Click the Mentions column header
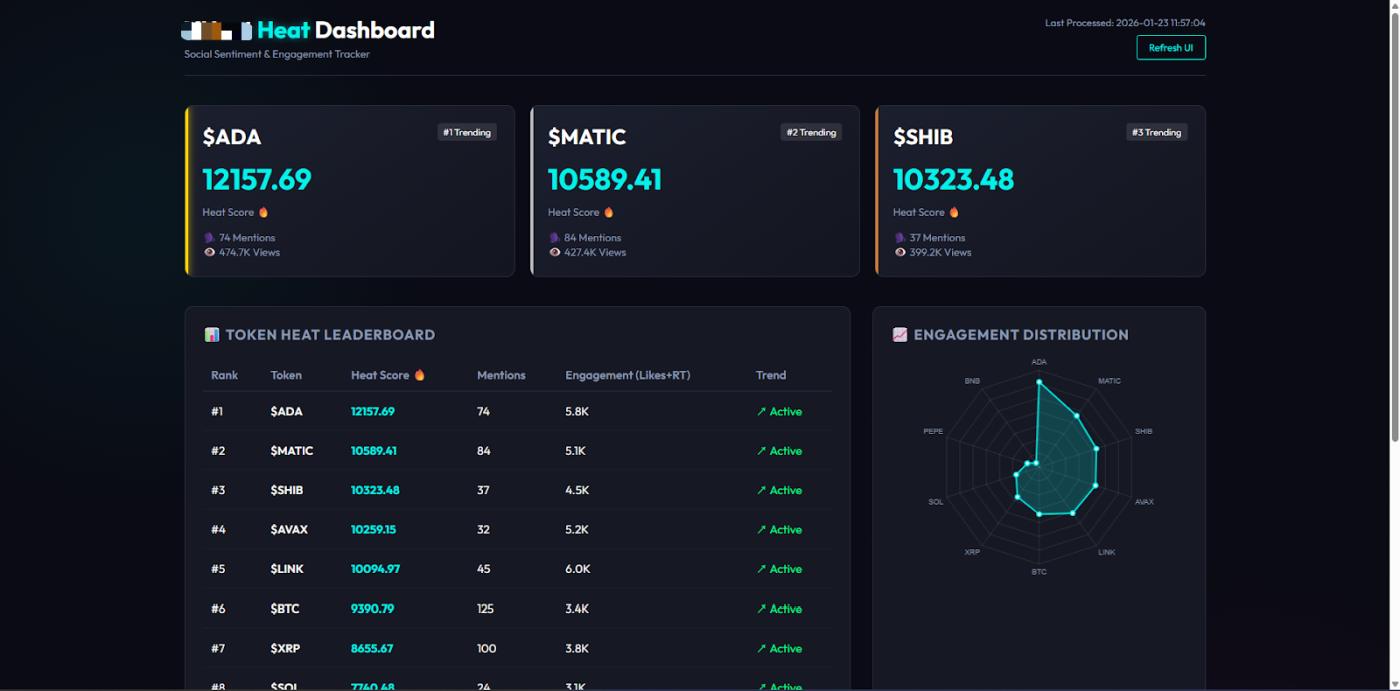1400x691 pixels. tap(501, 375)
